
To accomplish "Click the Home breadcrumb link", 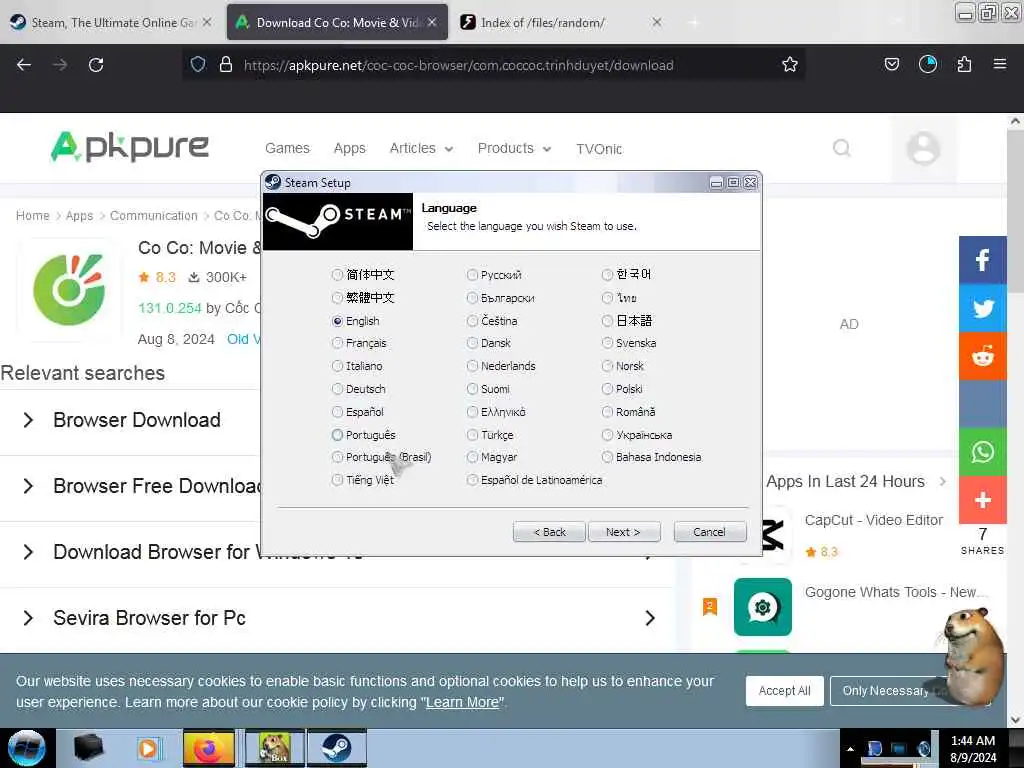I will [33, 216].
